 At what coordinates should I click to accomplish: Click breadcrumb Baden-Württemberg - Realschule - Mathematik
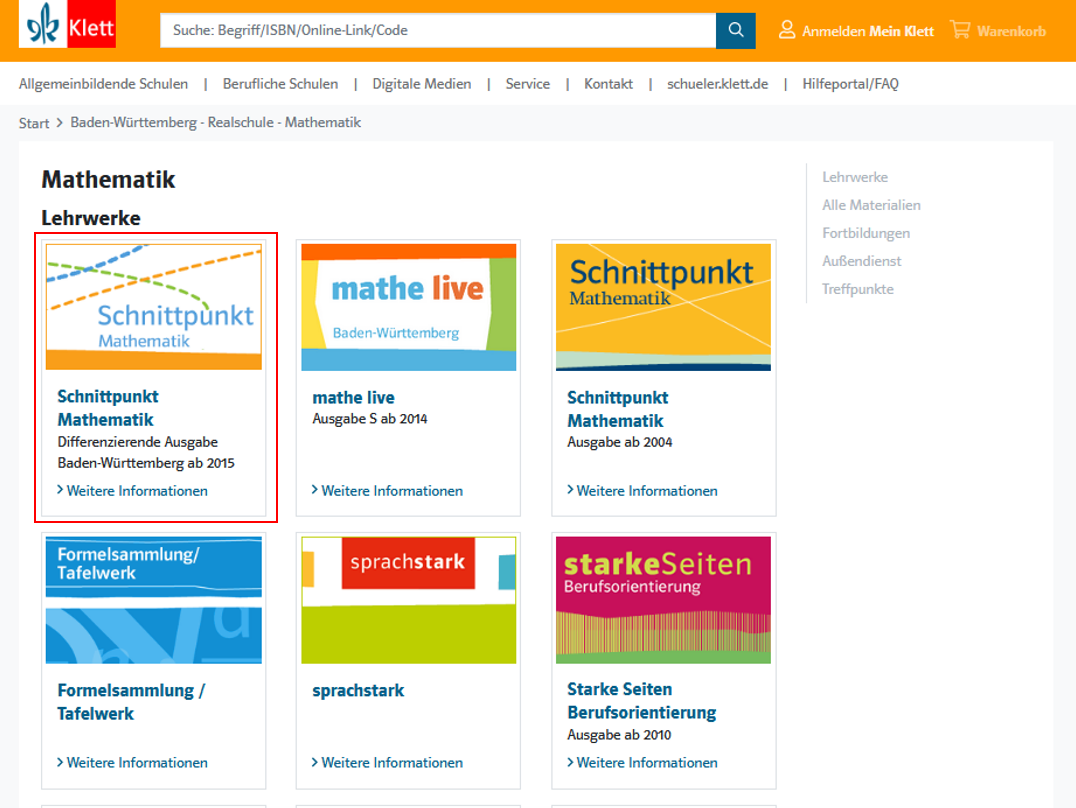tap(215, 122)
